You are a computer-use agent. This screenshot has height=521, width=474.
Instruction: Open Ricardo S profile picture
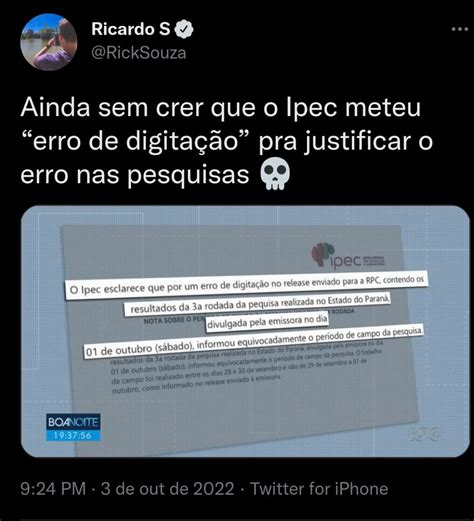[x=49, y=42]
